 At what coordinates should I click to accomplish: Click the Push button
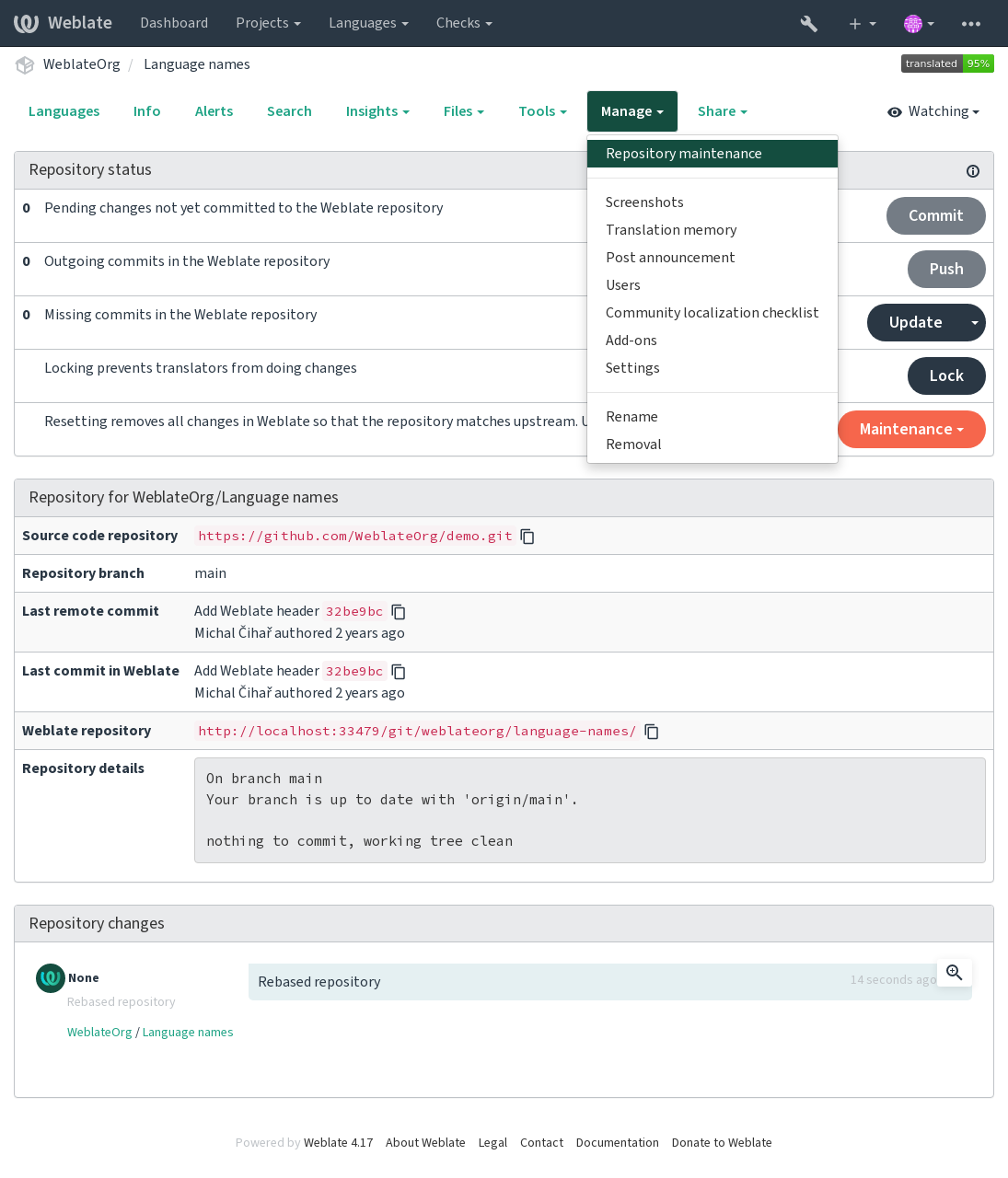[x=946, y=270]
